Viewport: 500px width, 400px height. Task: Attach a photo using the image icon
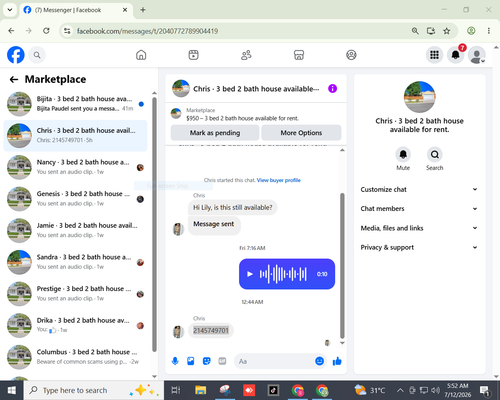[191, 361]
